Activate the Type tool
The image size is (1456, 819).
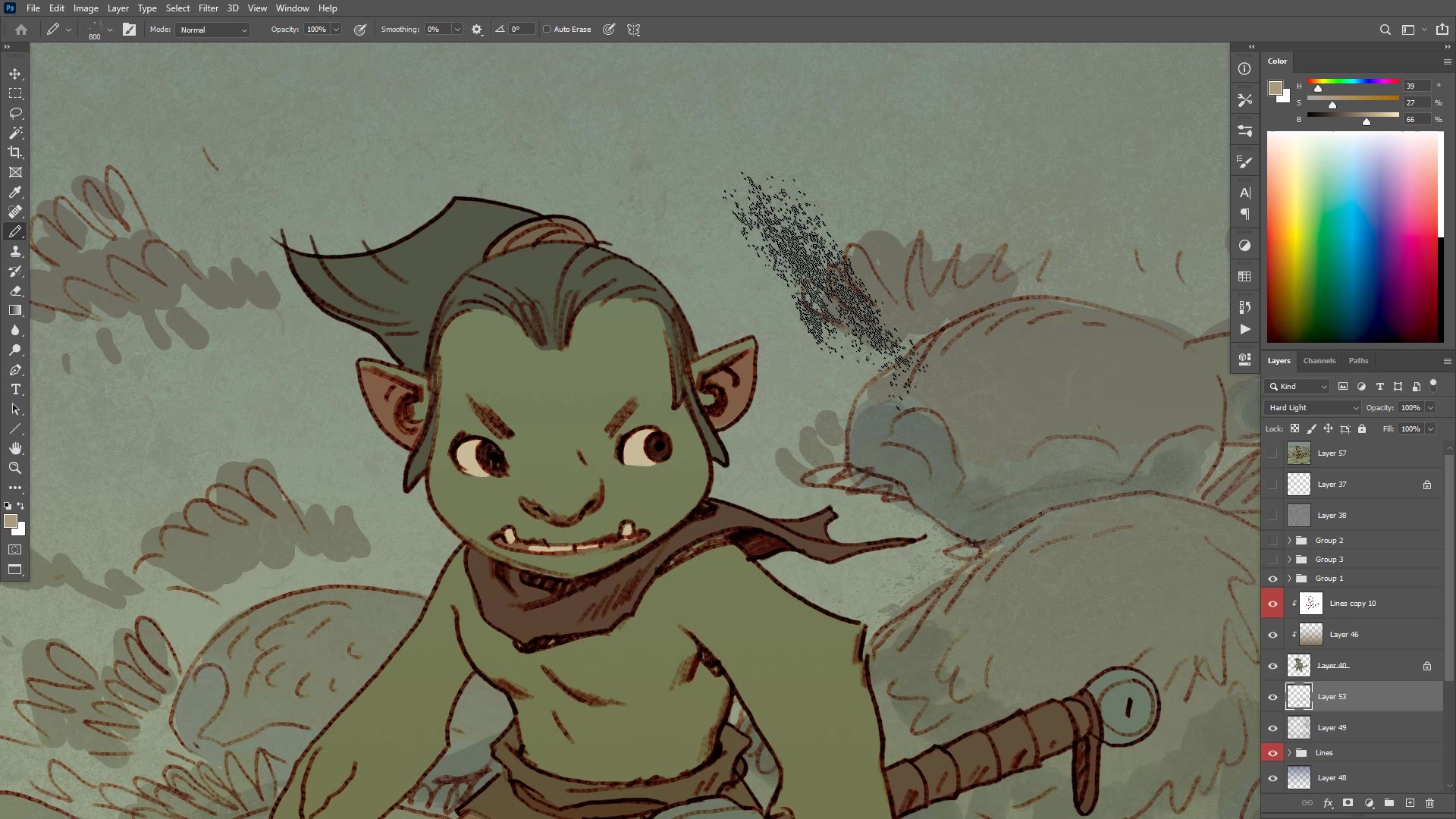[x=15, y=389]
